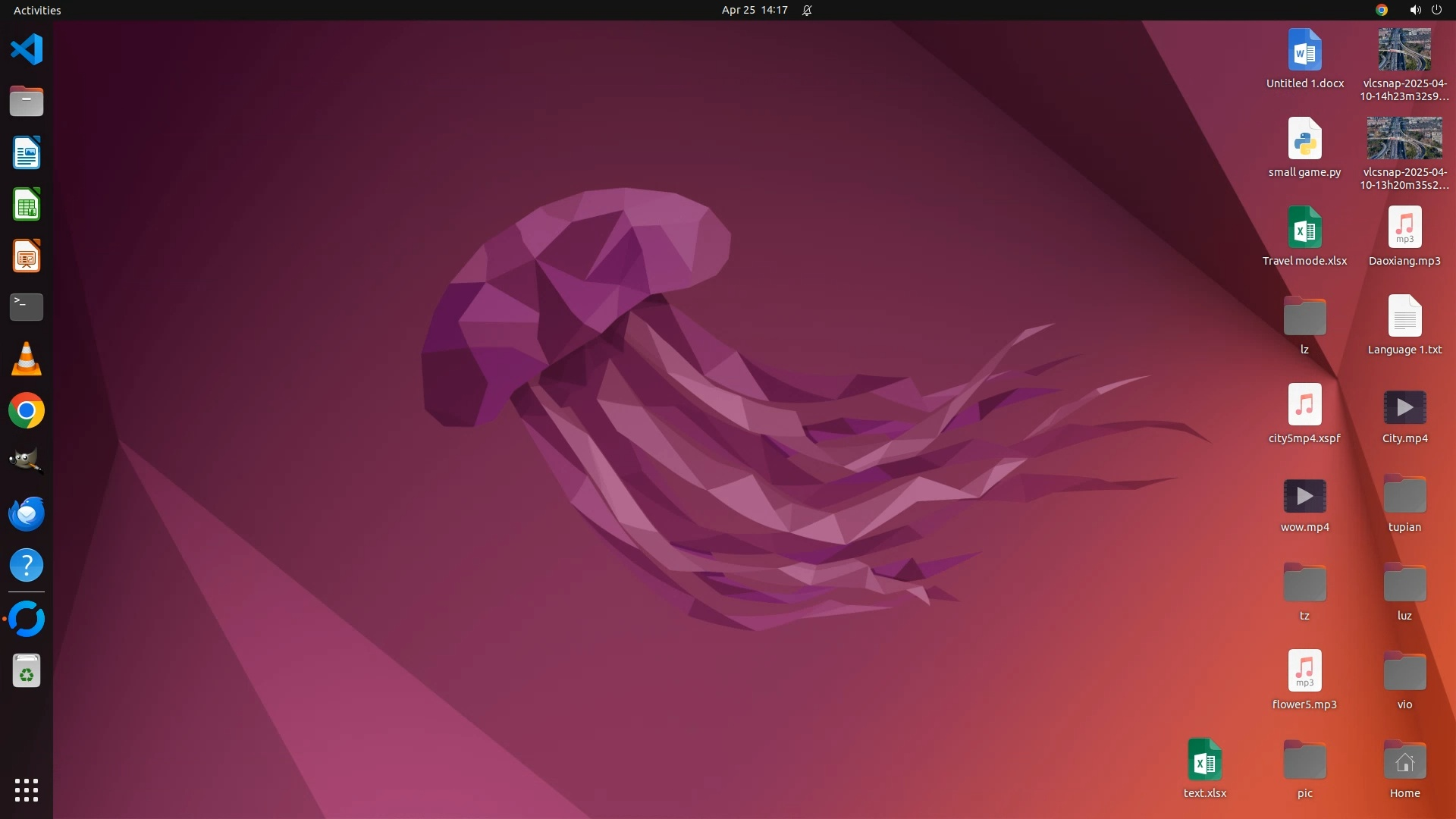Toggle the notifications bell in the top bar
1456x819 pixels.
[807, 10]
